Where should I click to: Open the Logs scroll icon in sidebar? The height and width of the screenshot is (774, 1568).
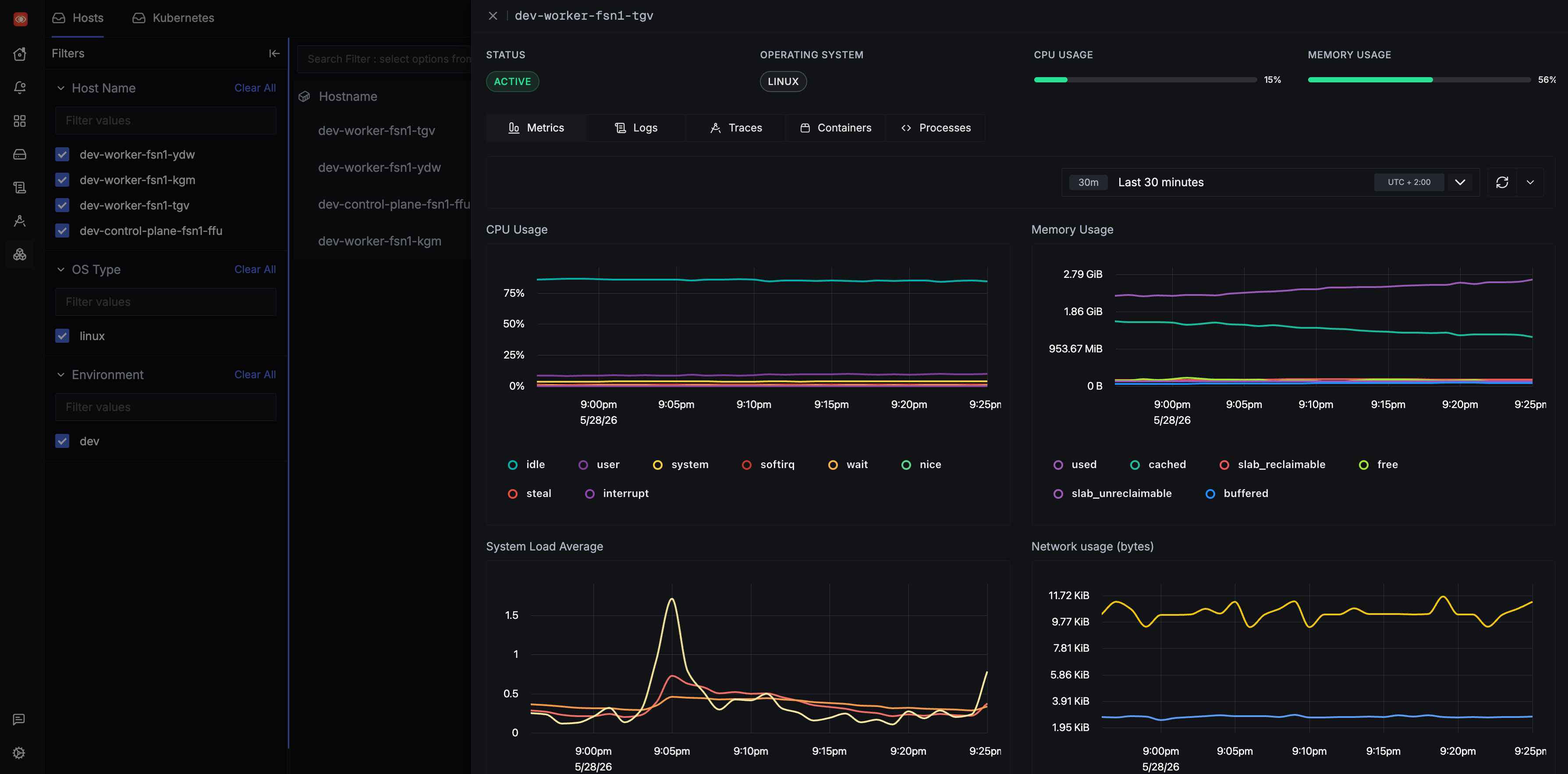[x=19, y=188]
